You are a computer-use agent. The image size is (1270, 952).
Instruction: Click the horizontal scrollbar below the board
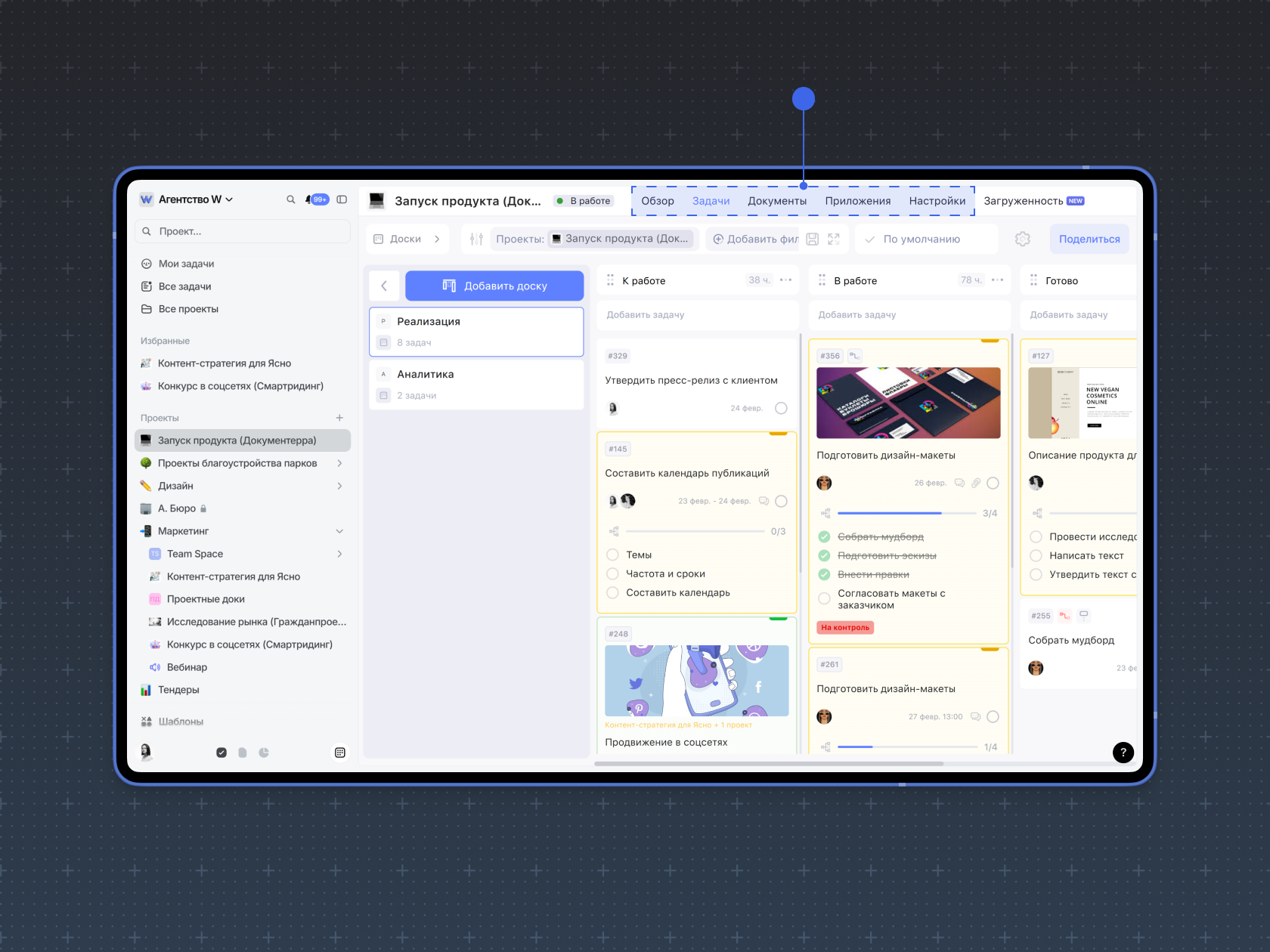768,763
